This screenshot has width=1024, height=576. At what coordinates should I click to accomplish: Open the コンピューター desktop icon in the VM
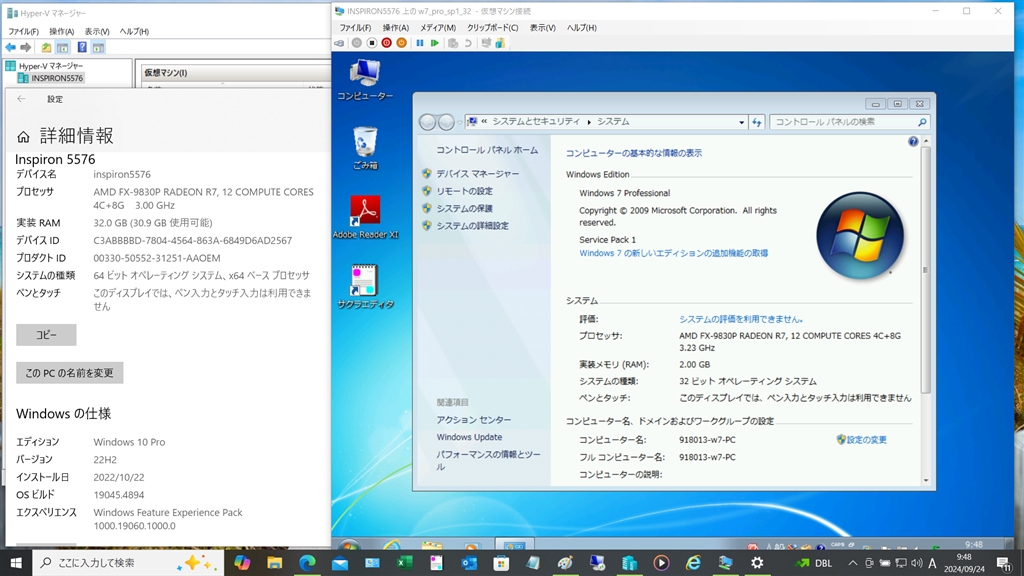365,80
